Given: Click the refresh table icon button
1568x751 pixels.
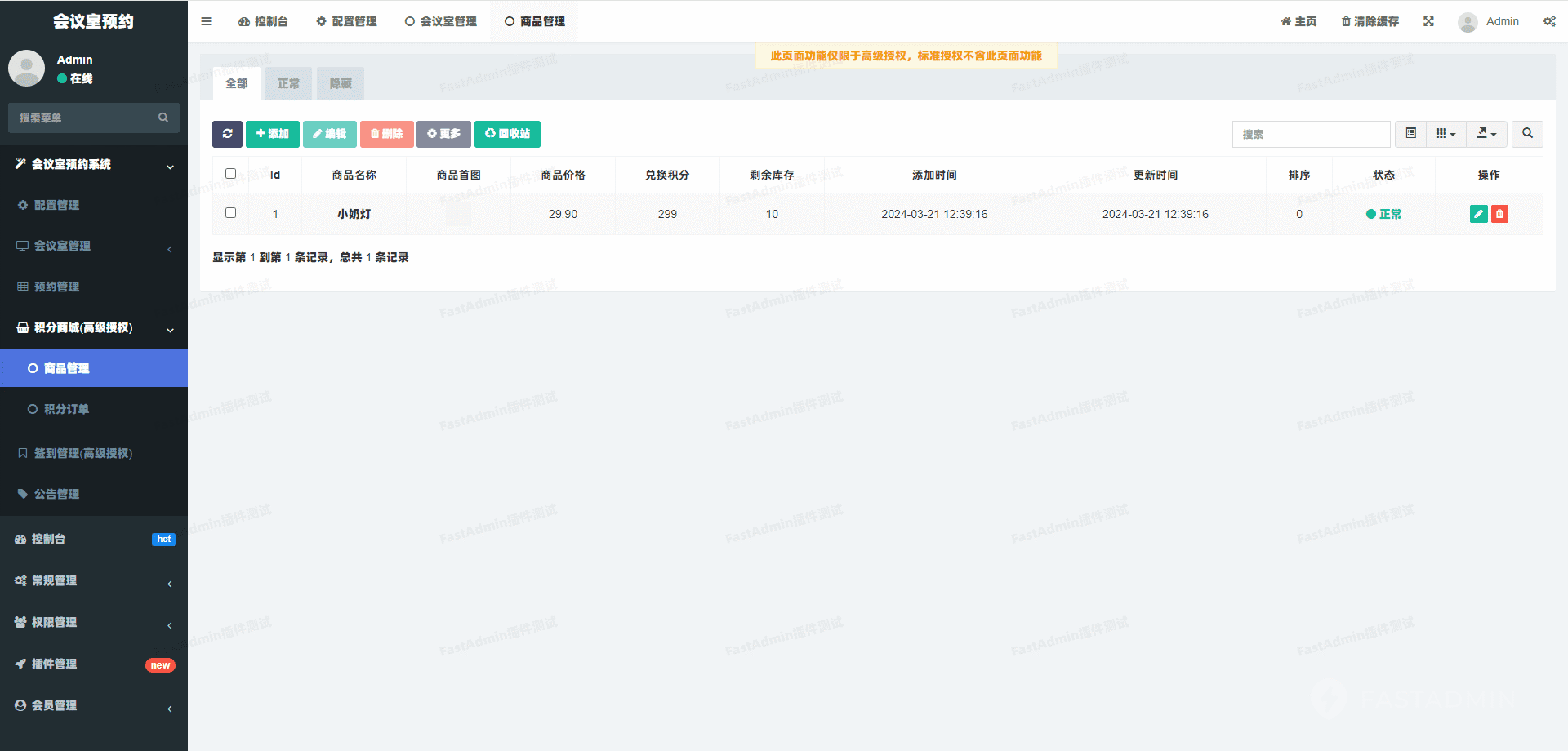Looking at the screenshot, I should click(227, 134).
